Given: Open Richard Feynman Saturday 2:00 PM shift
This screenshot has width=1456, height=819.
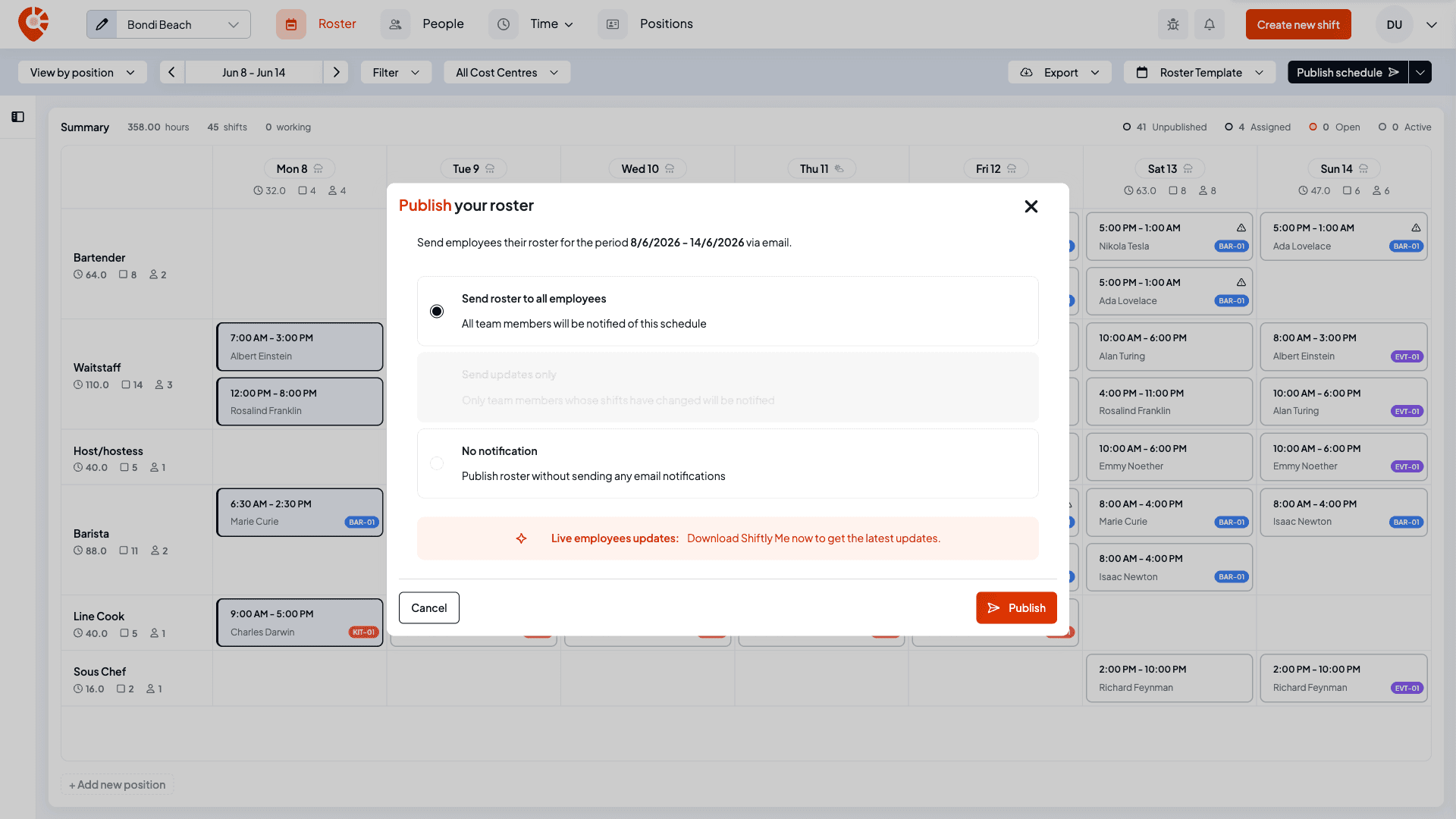Looking at the screenshot, I should (1169, 678).
